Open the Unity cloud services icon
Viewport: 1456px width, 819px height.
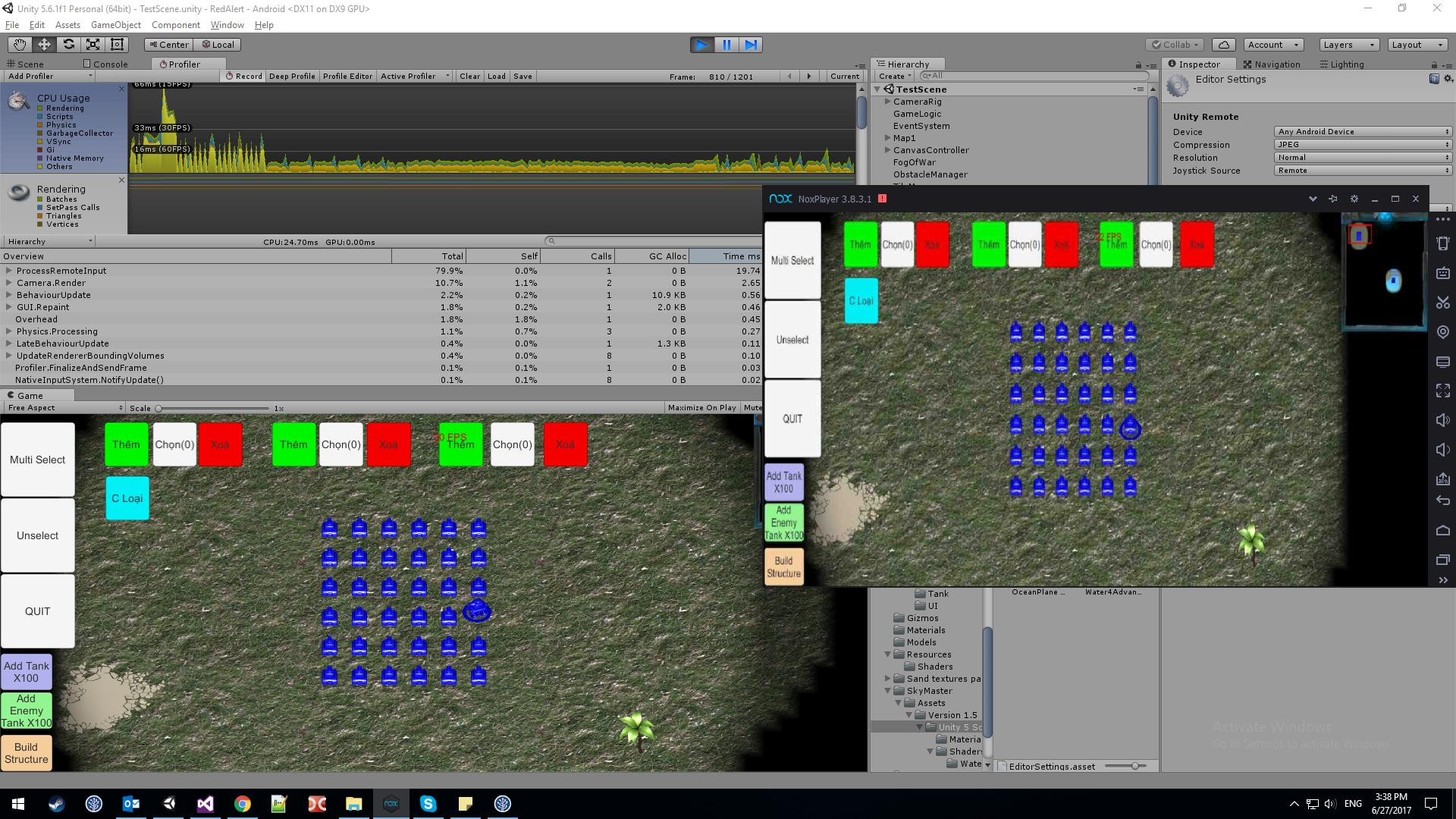coord(1224,45)
